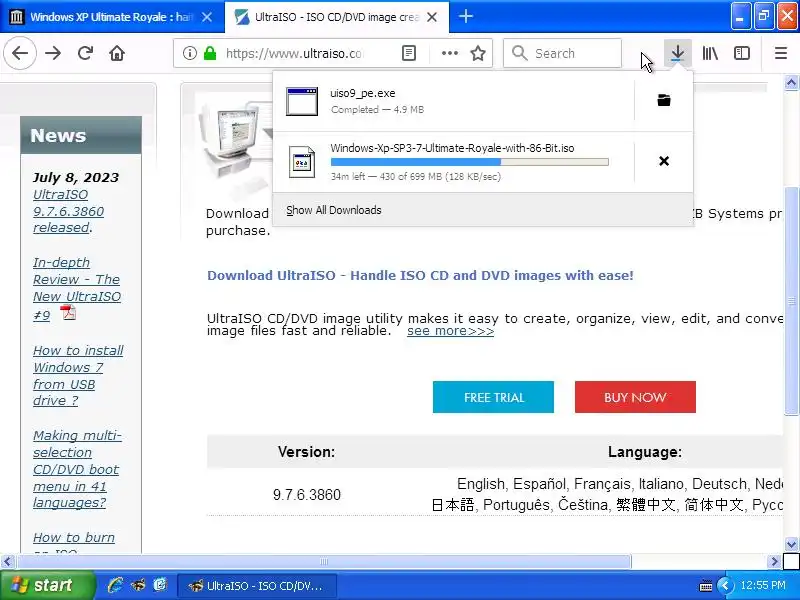
Task: Click the keyboard icon in system tray
Action: point(706,586)
